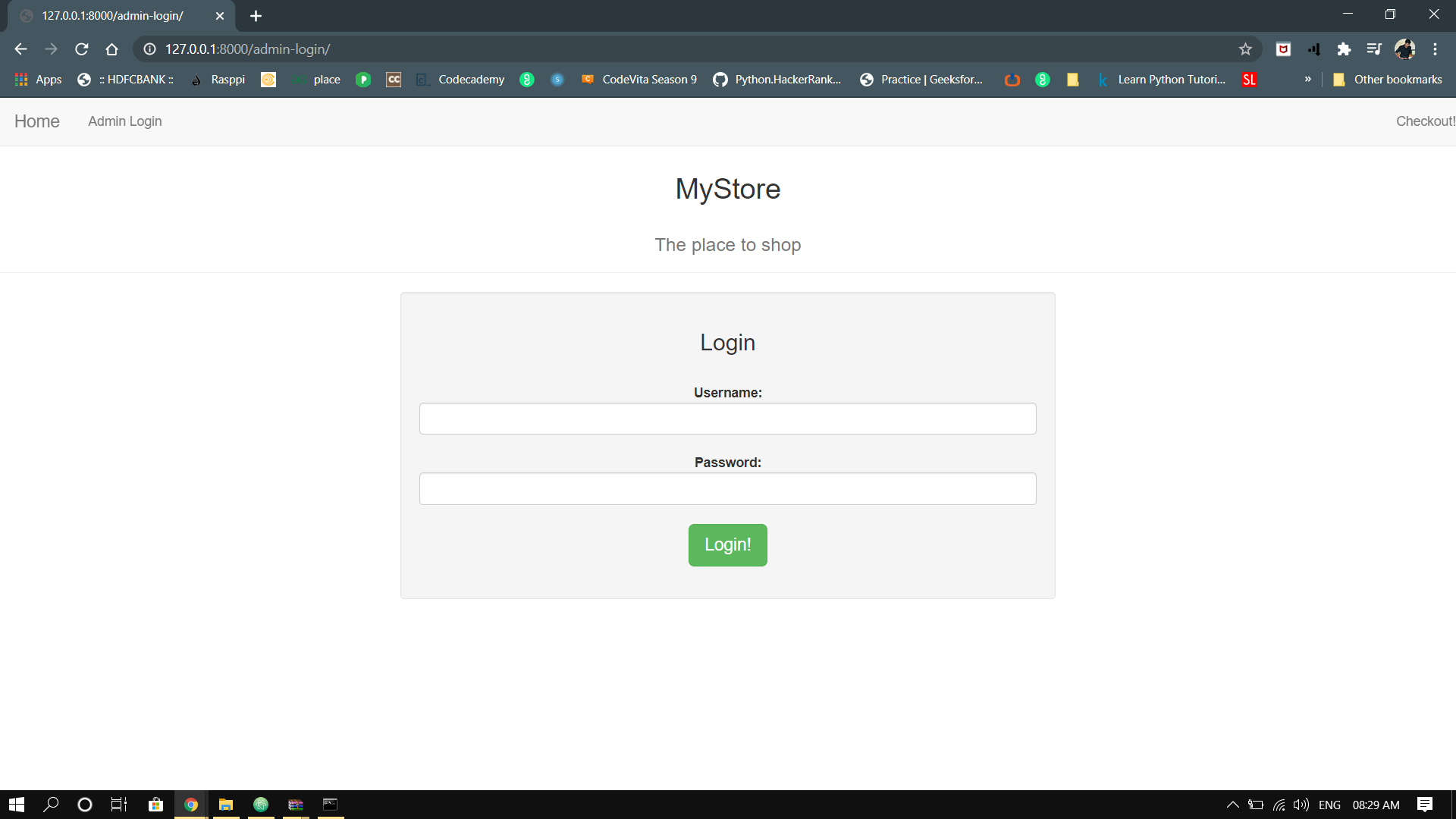This screenshot has width=1456, height=819.
Task: Open the Python.HackerRank bookmark
Action: tap(786, 79)
